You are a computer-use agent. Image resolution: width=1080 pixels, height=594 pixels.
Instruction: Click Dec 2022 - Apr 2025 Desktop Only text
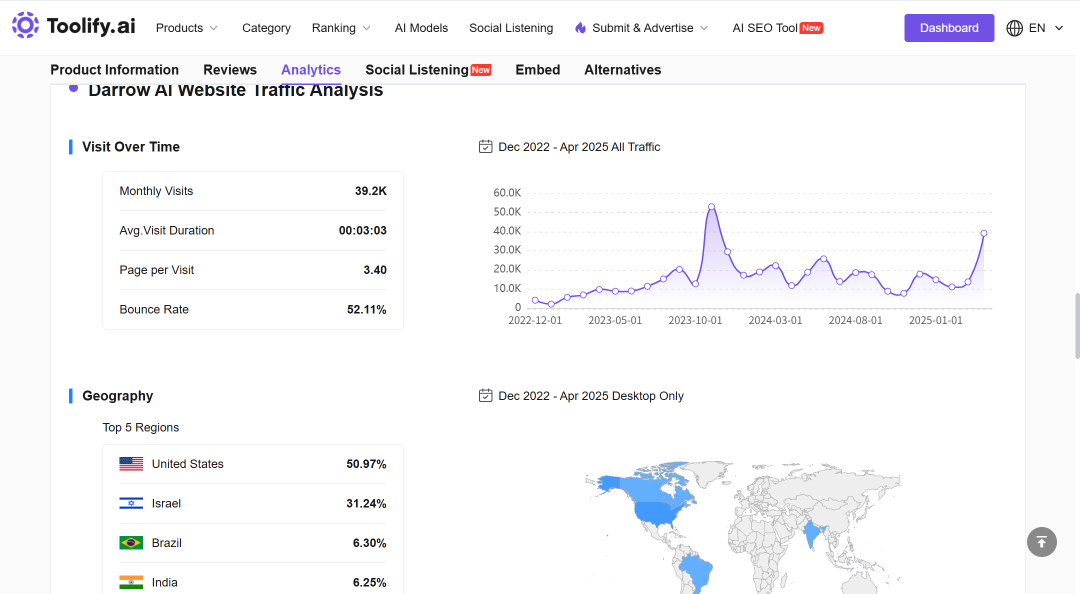point(591,396)
